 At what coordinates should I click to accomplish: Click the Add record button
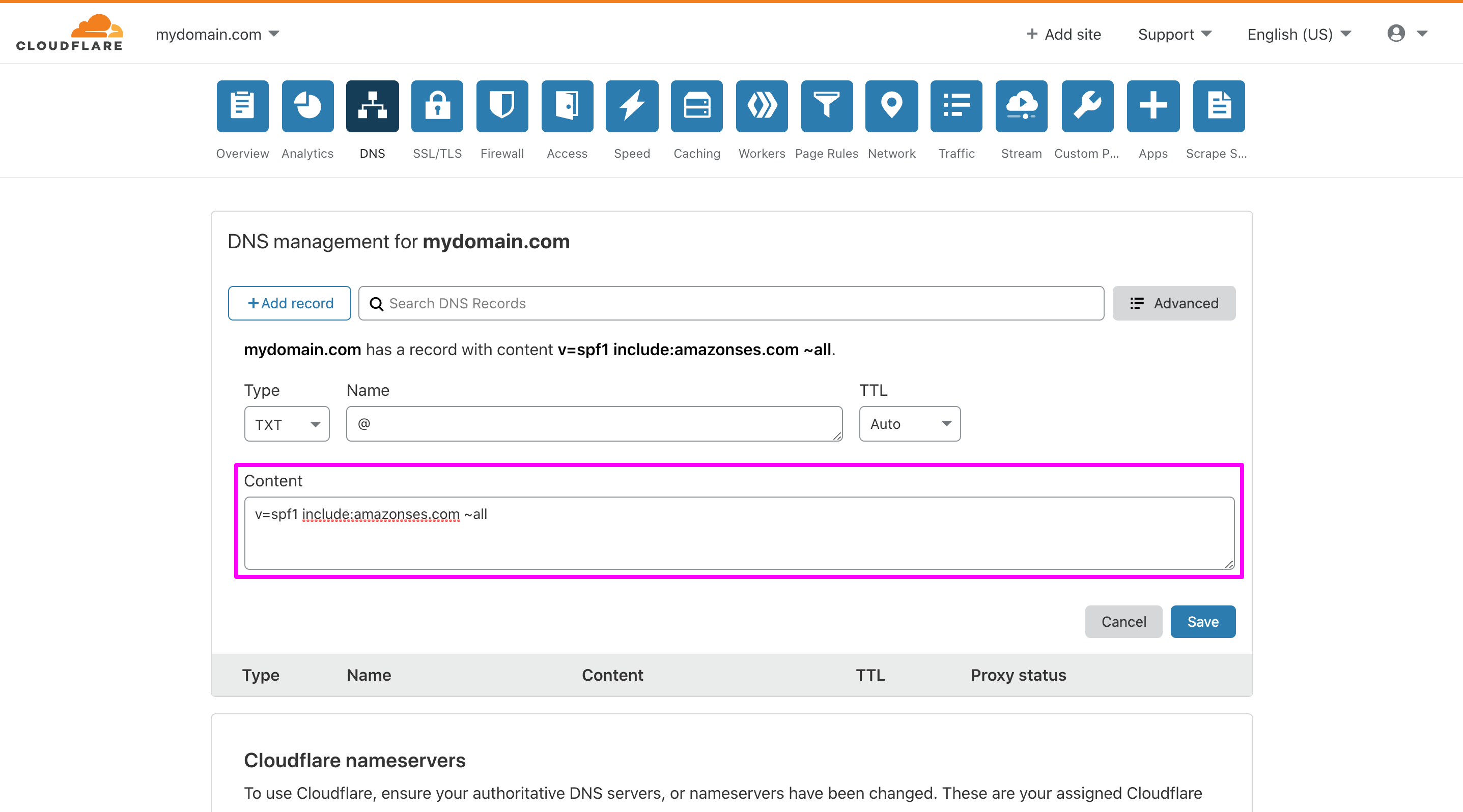pyautogui.click(x=290, y=303)
